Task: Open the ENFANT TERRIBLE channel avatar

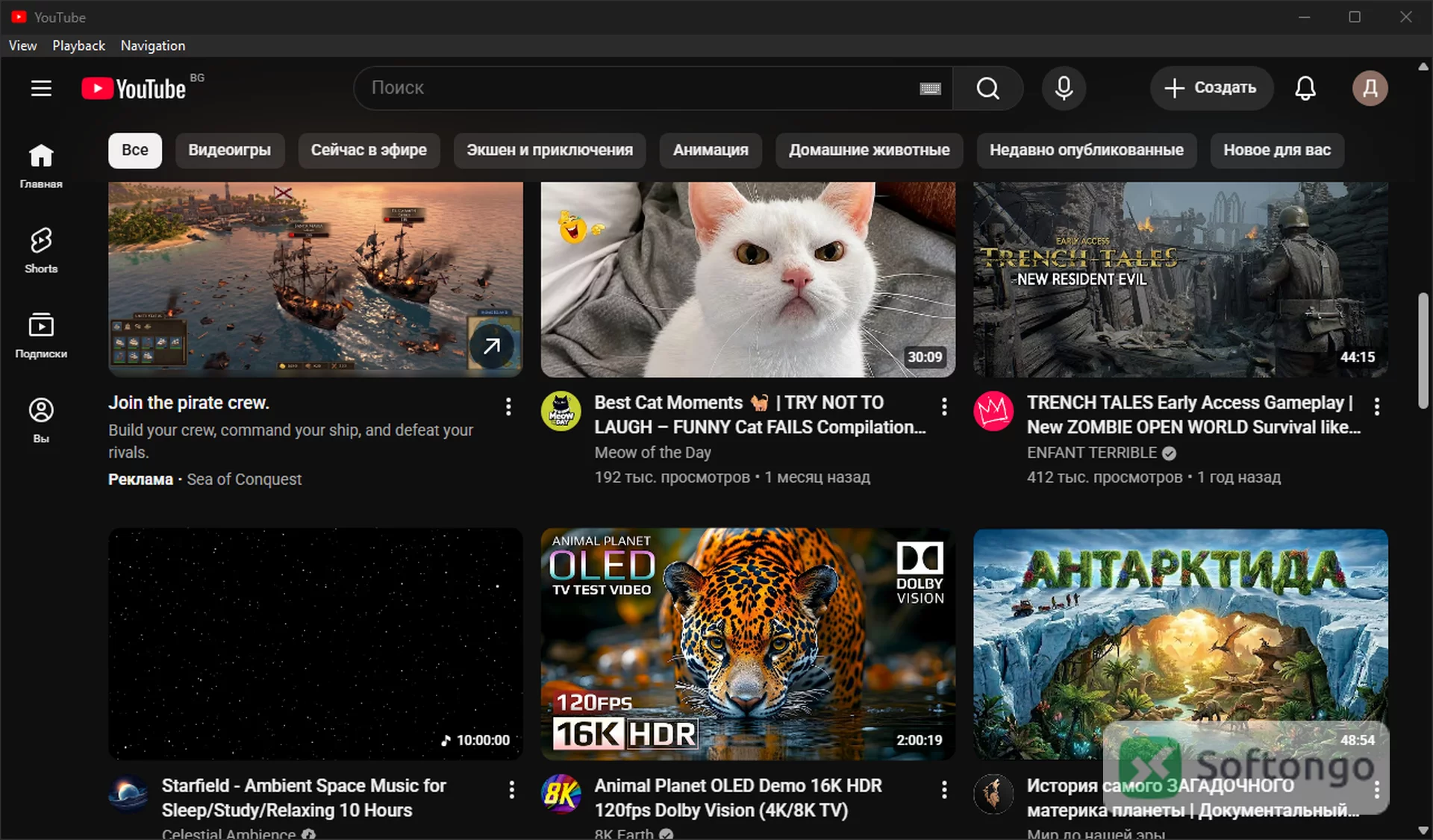Action: pyautogui.click(x=993, y=411)
